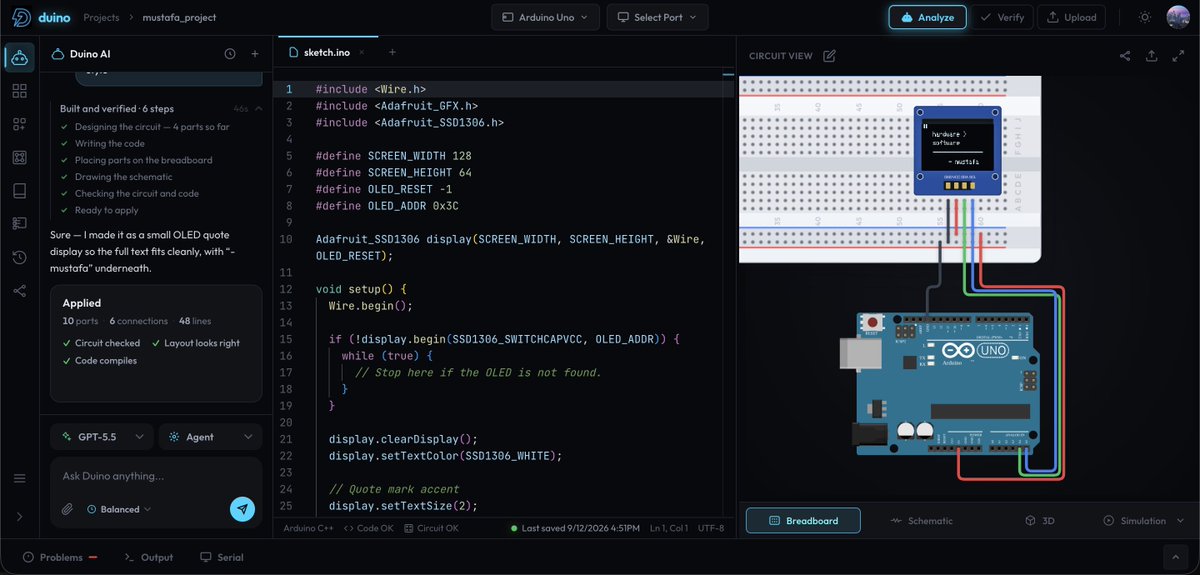Click the Circuit OK status indicator

[431, 528]
